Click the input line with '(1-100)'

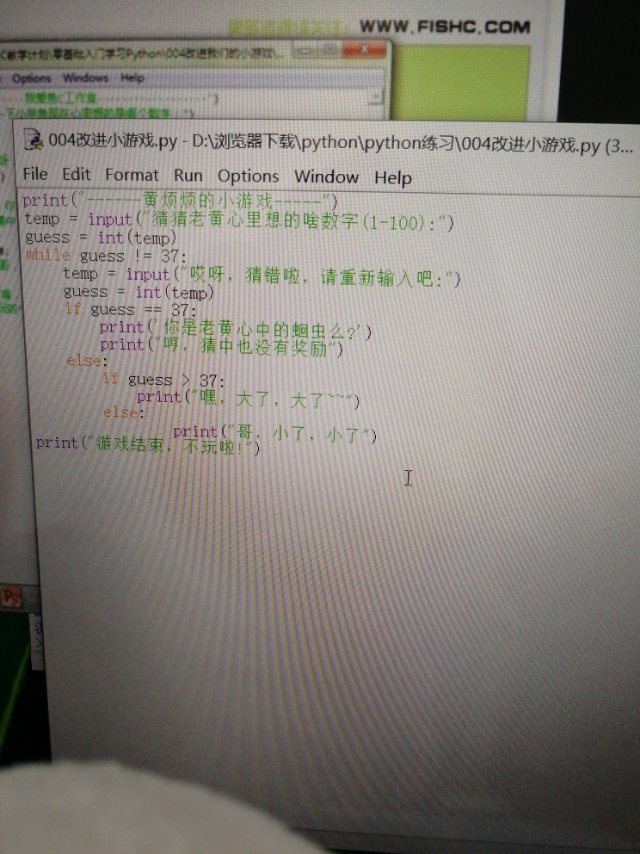click(239, 221)
